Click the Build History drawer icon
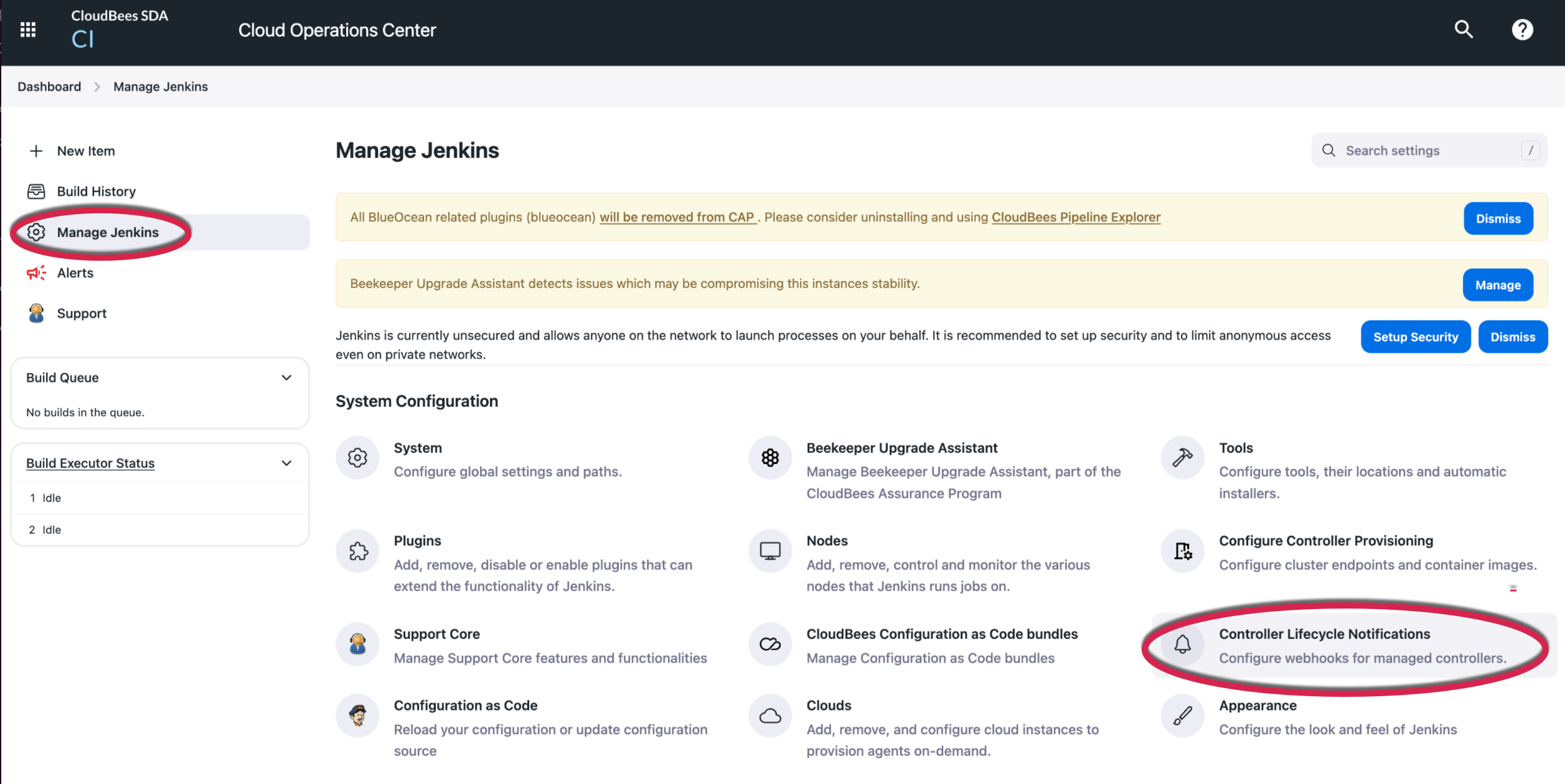The height and width of the screenshot is (784, 1565). coord(36,192)
